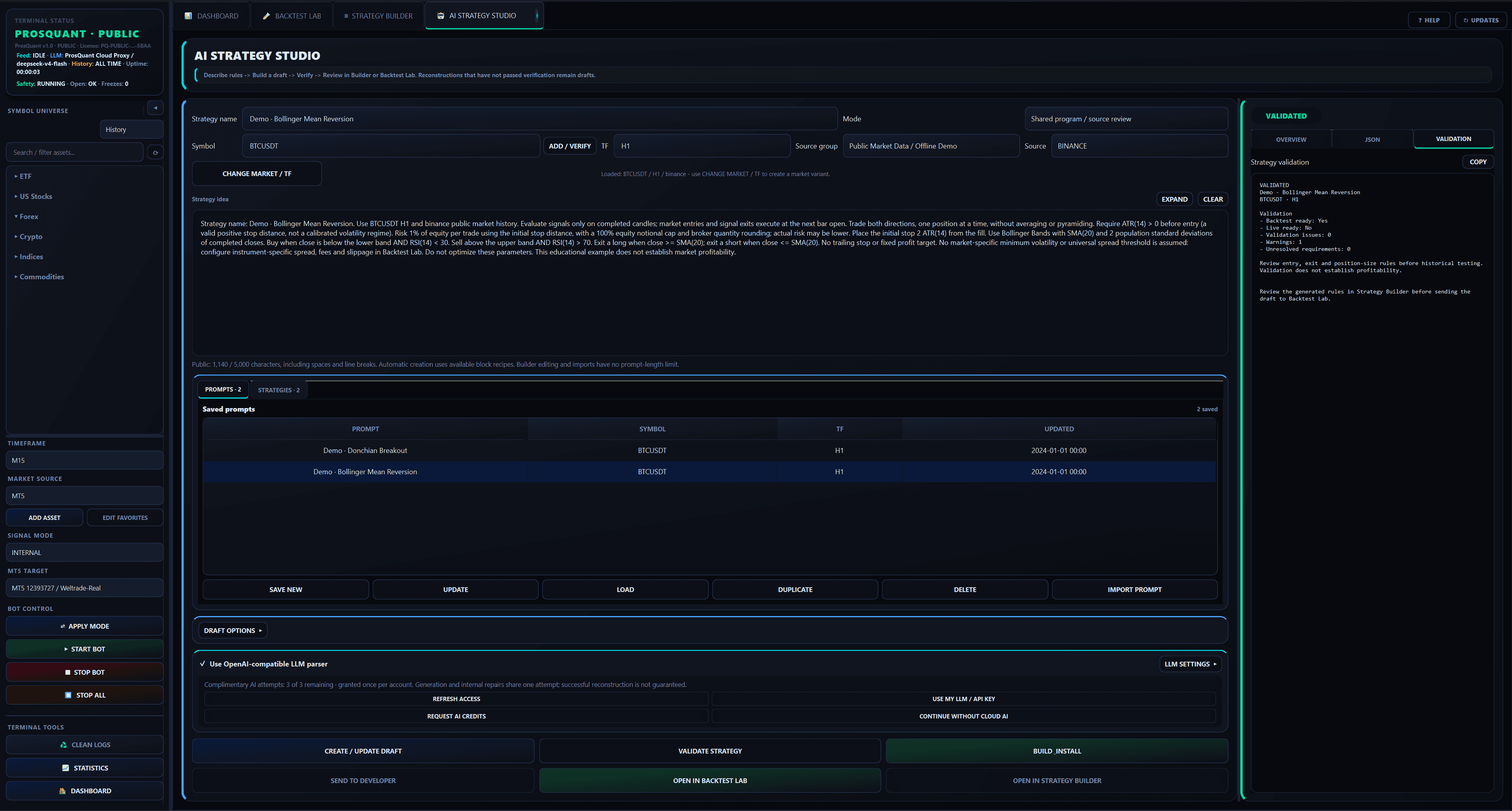Click Apply Mode button
Image resolution: width=1512 pixels, height=811 pixels.
[85, 626]
